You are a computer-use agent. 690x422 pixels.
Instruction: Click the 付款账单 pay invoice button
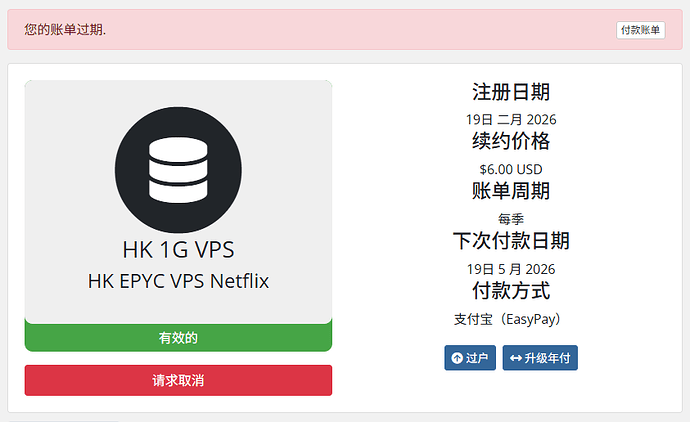pos(640,30)
